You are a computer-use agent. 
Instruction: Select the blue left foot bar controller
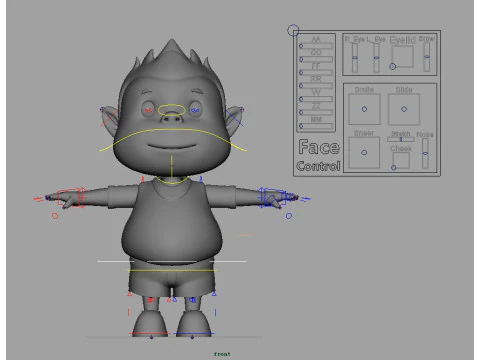194,333
